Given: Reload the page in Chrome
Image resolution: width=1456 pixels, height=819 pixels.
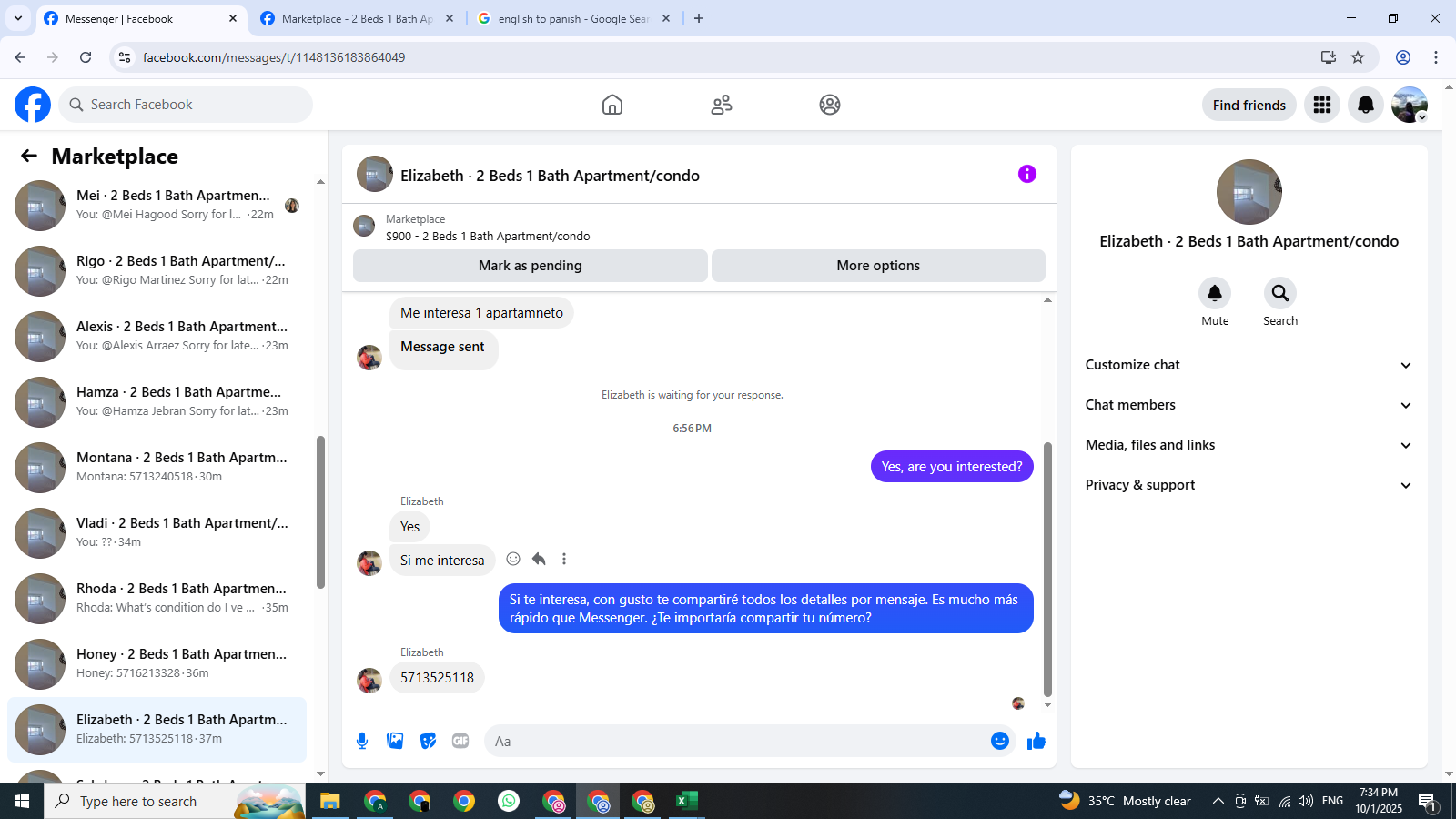Looking at the screenshot, I should click(x=86, y=57).
